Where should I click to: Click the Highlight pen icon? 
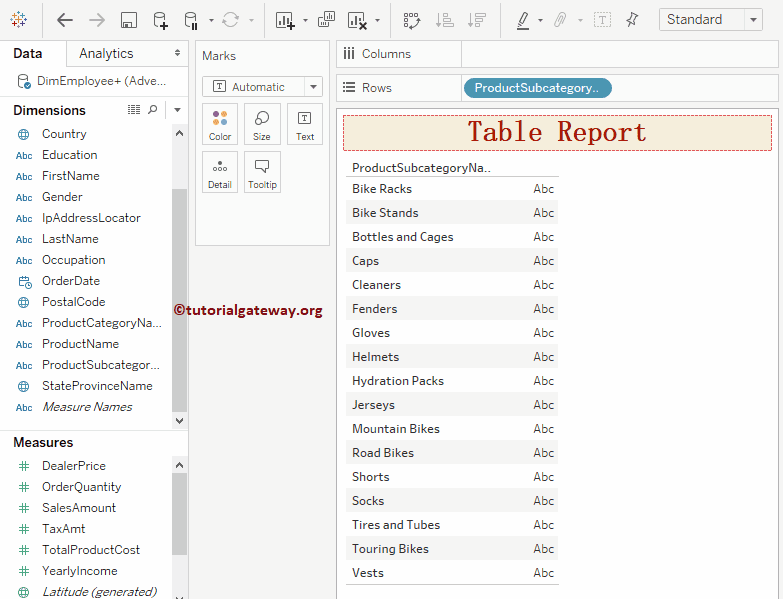pyautogui.click(x=522, y=20)
